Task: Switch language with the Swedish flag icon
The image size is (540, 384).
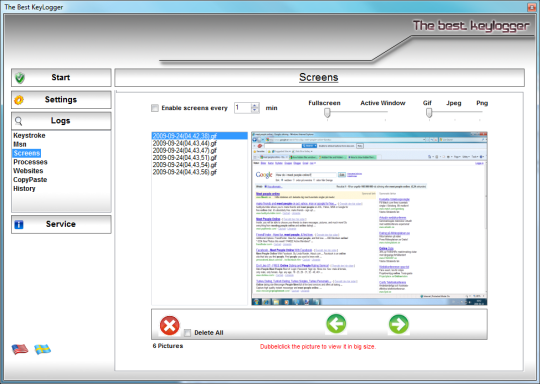Action: (x=43, y=349)
